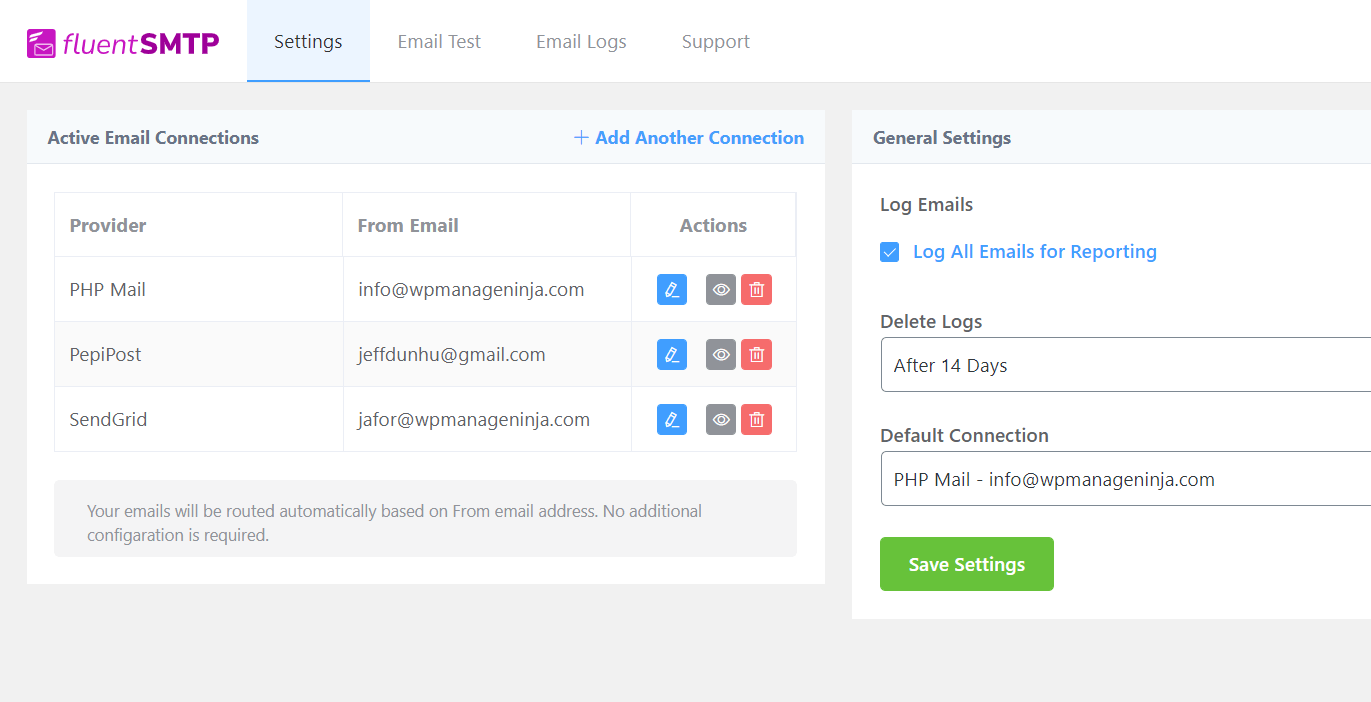Select the PepiPost provider cell
This screenshot has width=1371, height=702.
[x=199, y=355]
